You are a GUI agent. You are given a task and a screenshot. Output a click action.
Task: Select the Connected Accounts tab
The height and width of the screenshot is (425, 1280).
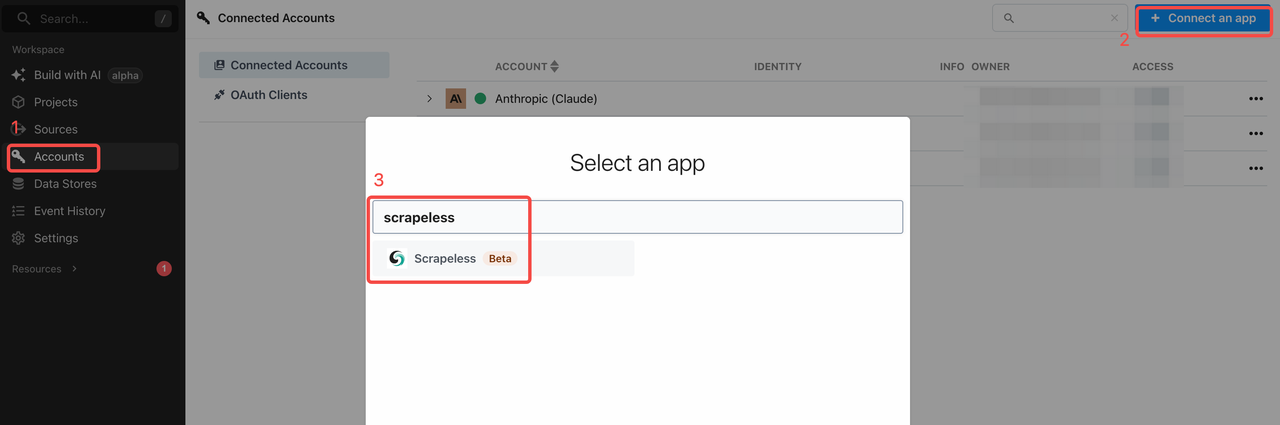pos(294,65)
